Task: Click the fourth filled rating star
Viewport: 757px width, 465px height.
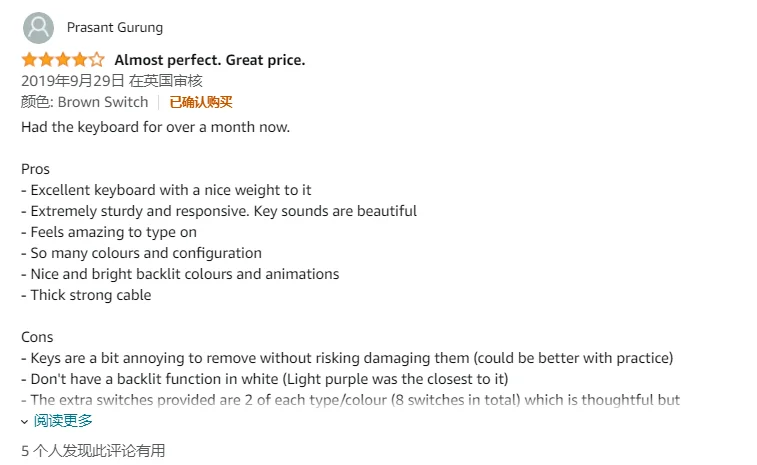Action: [79, 60]
